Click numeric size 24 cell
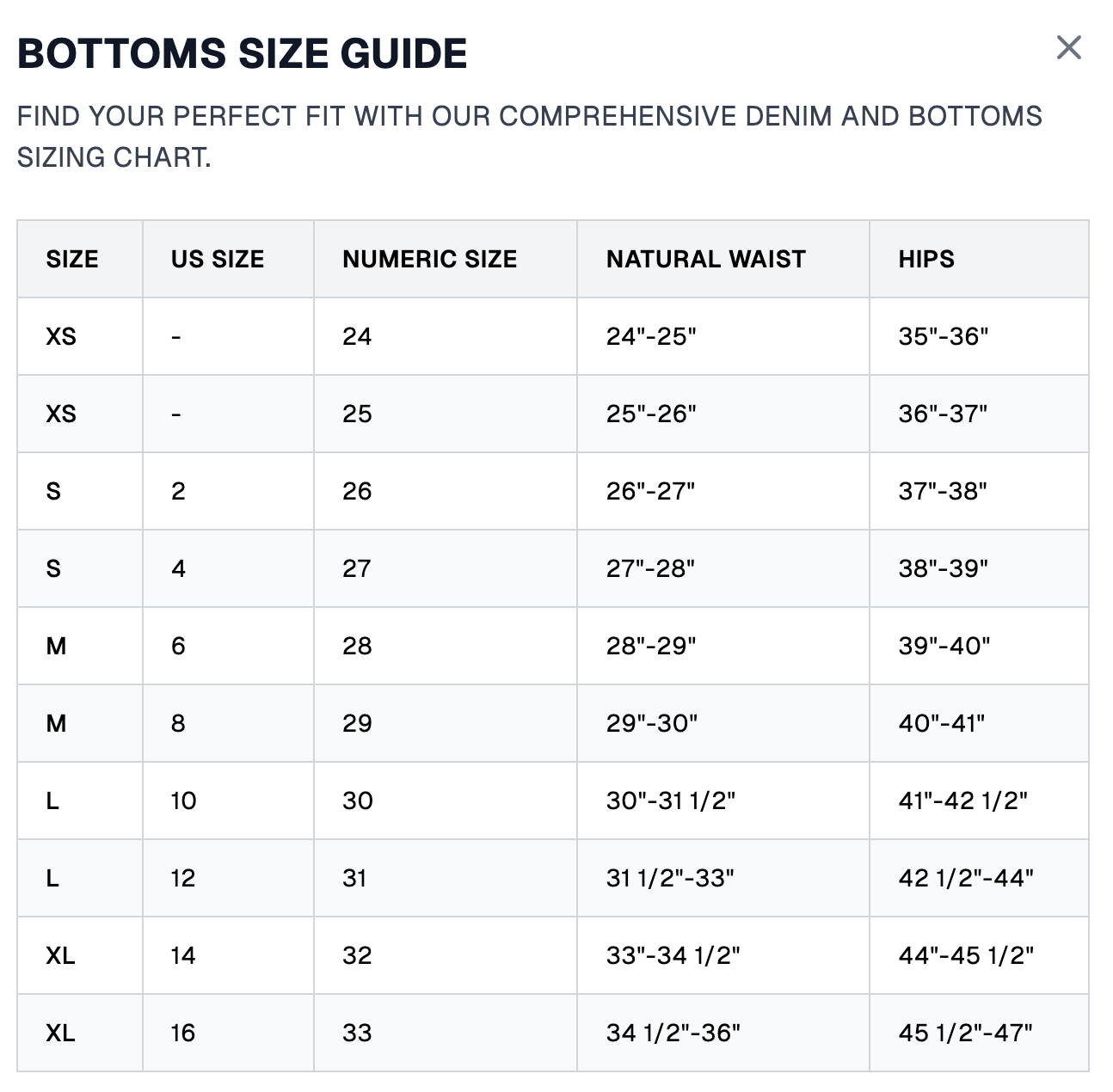Image resolution: width=1113 pixels, height=1092 pixels. click(357, 336)
